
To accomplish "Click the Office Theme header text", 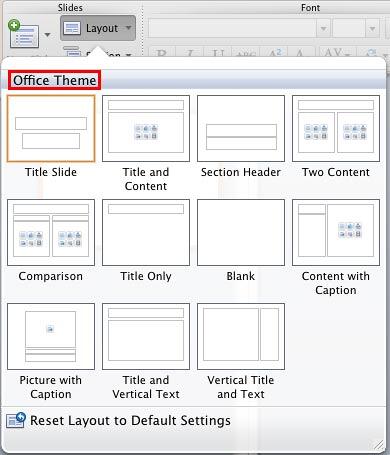I will pyautogui.click(x=55, y=80).
